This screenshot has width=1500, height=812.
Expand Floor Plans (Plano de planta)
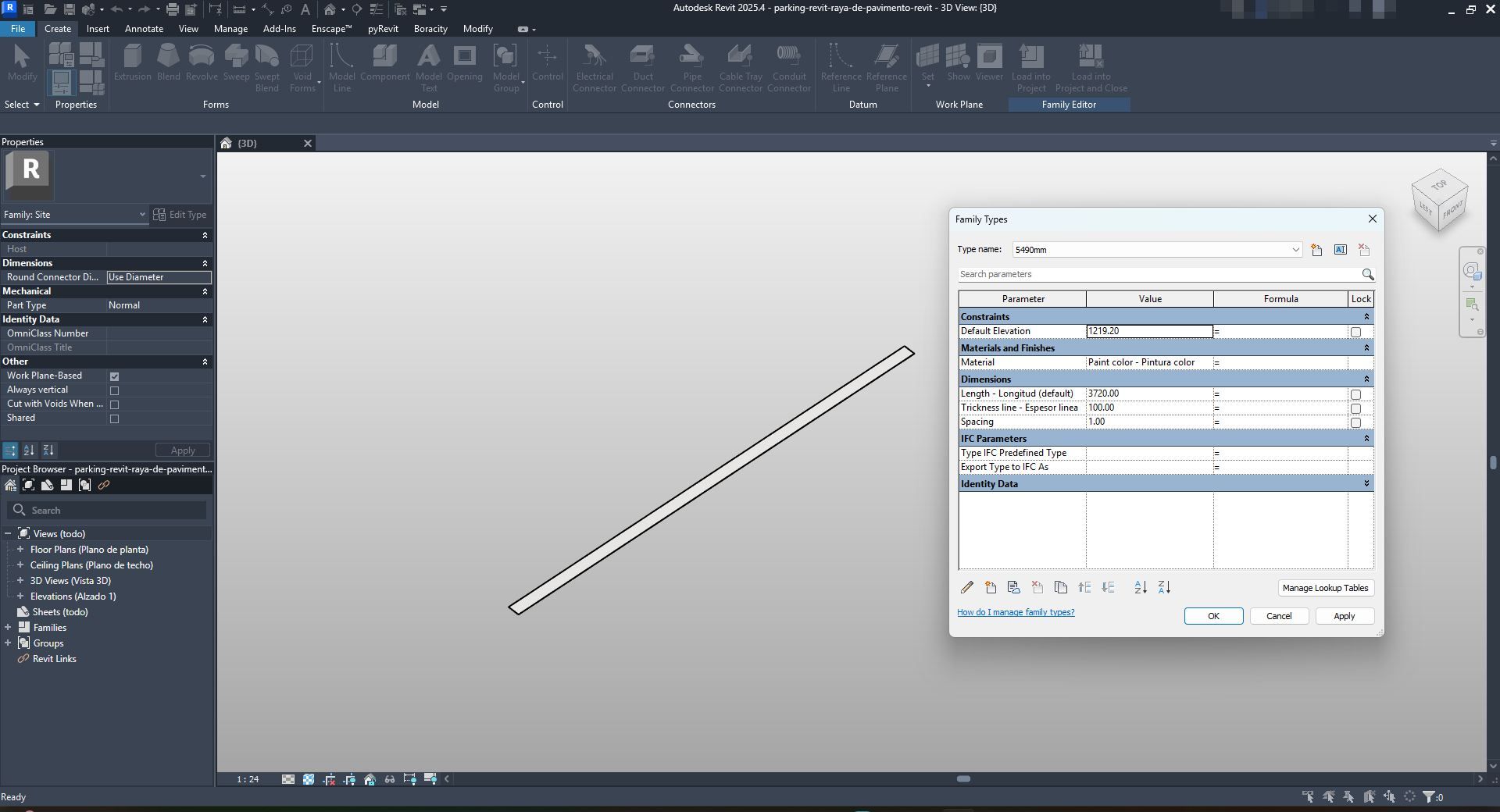tap(20, 550)
